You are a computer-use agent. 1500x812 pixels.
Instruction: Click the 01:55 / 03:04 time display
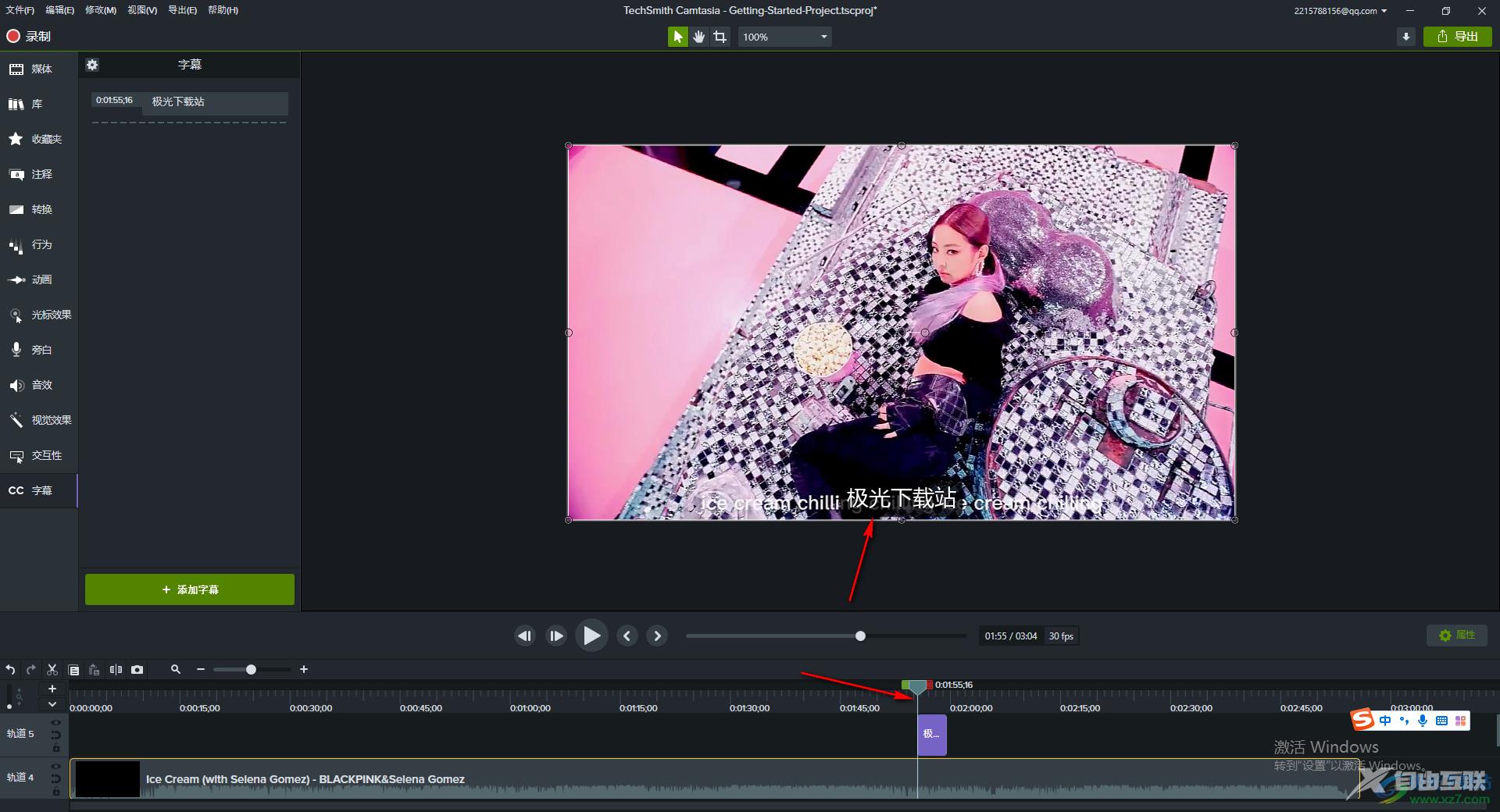click(x=1011, y=636)
